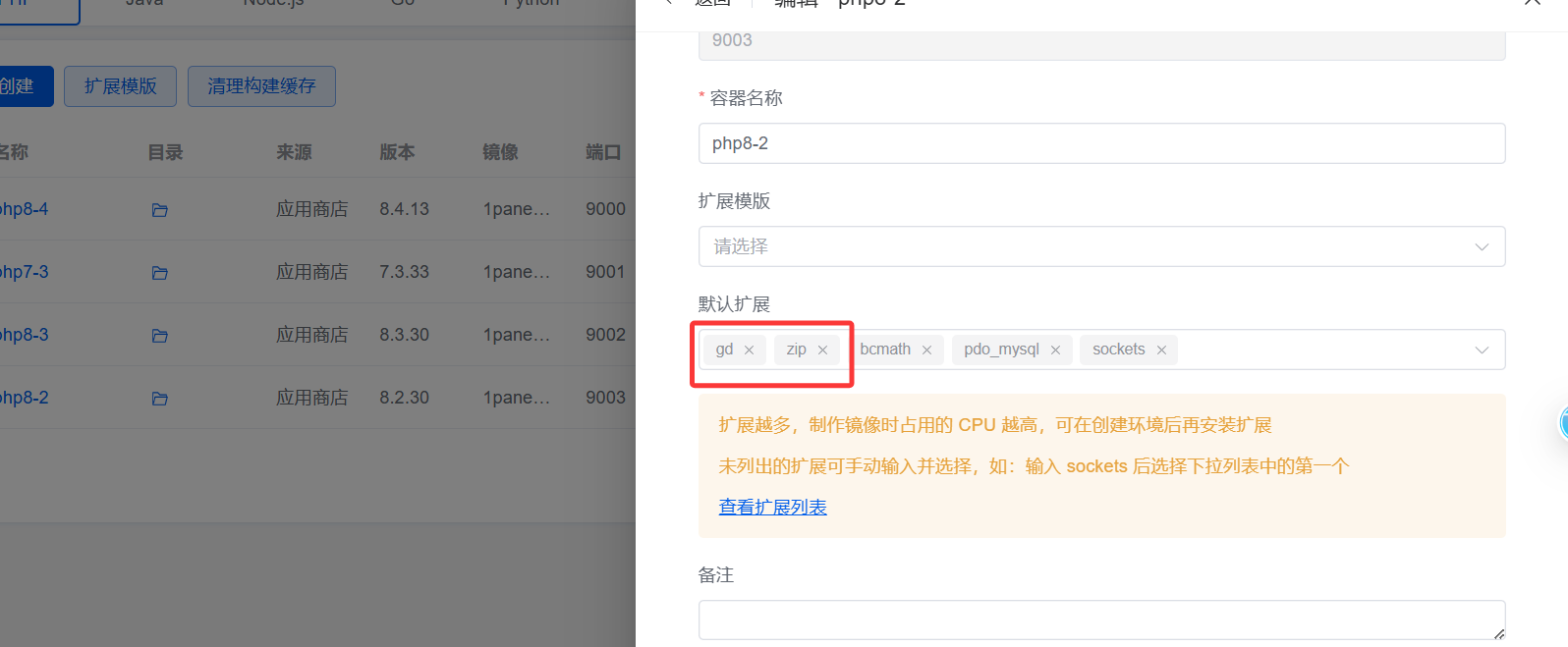
Task: Open the php7-3 runtime name link
Action: pos(24,272)
